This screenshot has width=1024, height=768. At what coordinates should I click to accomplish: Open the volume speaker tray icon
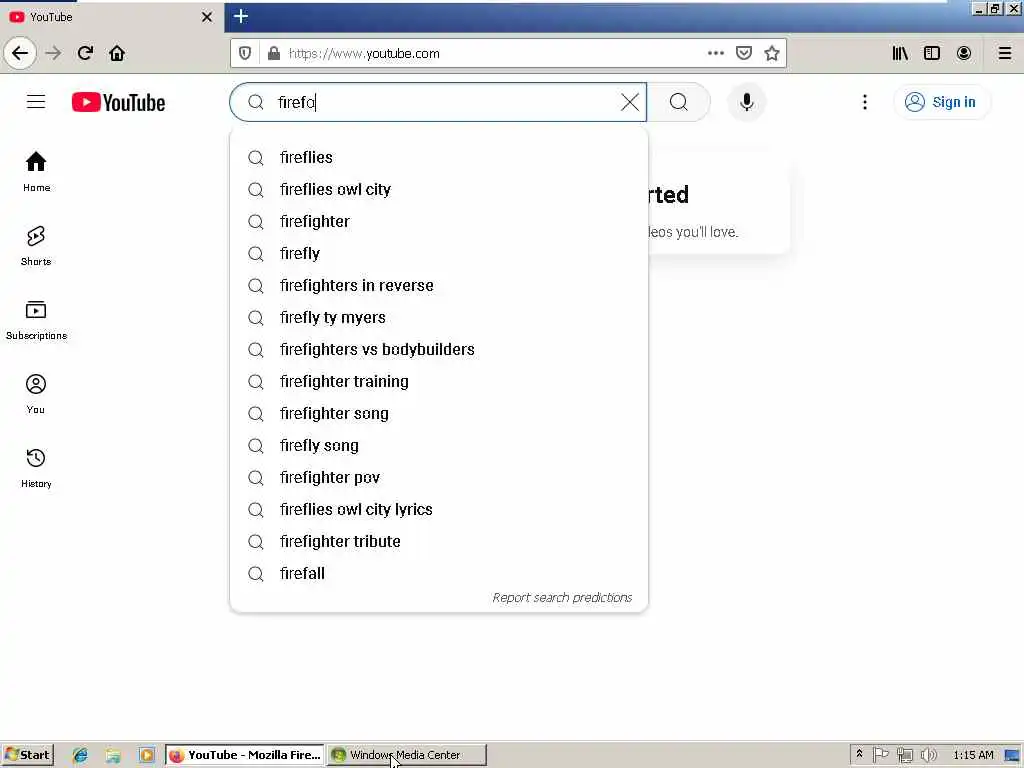coord(929,755)
